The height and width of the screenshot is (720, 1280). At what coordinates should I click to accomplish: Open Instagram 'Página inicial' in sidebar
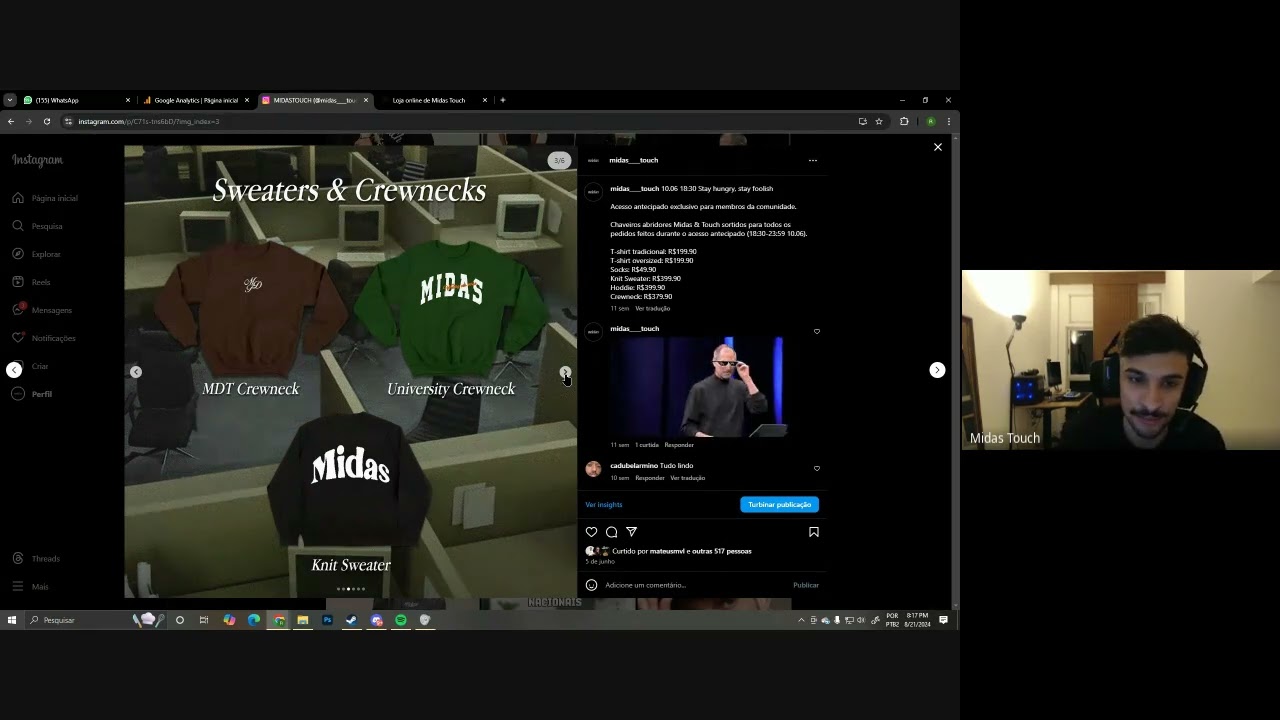(45, 198)
